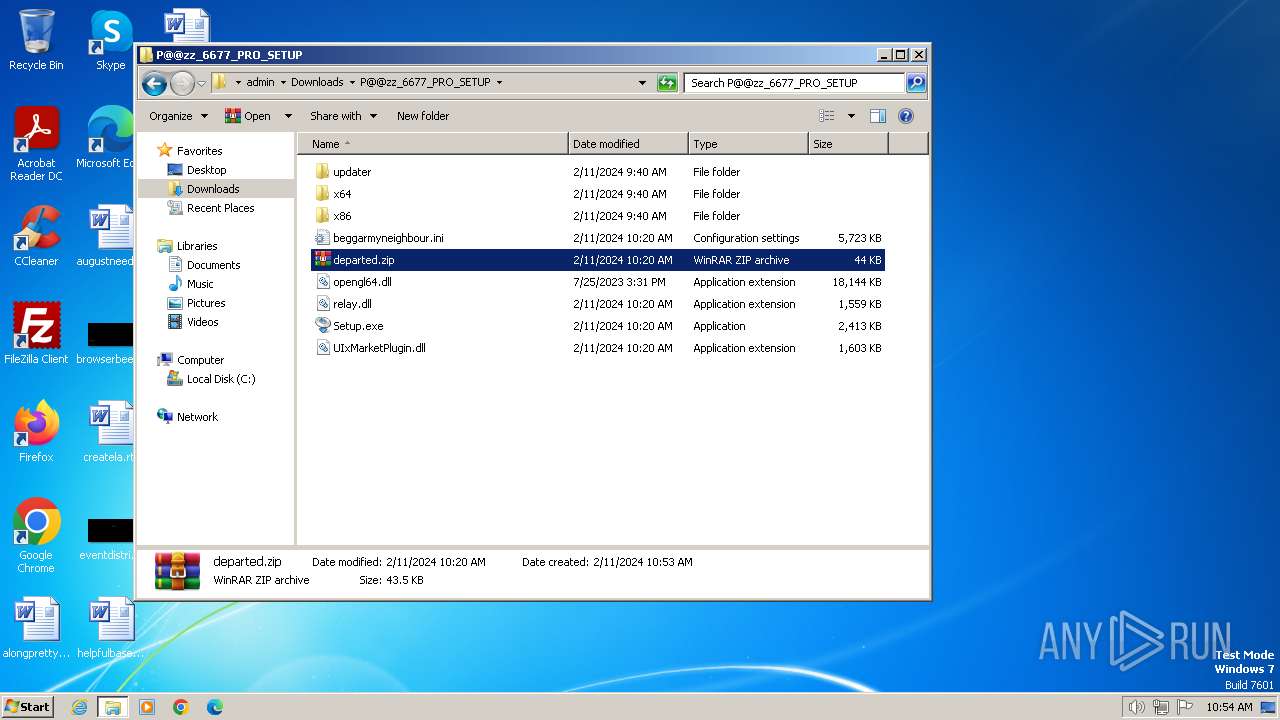Open the Explorer Help icon
This screenshot has height=720, width=1280.
pyautogui.click(x=906, y=116)
